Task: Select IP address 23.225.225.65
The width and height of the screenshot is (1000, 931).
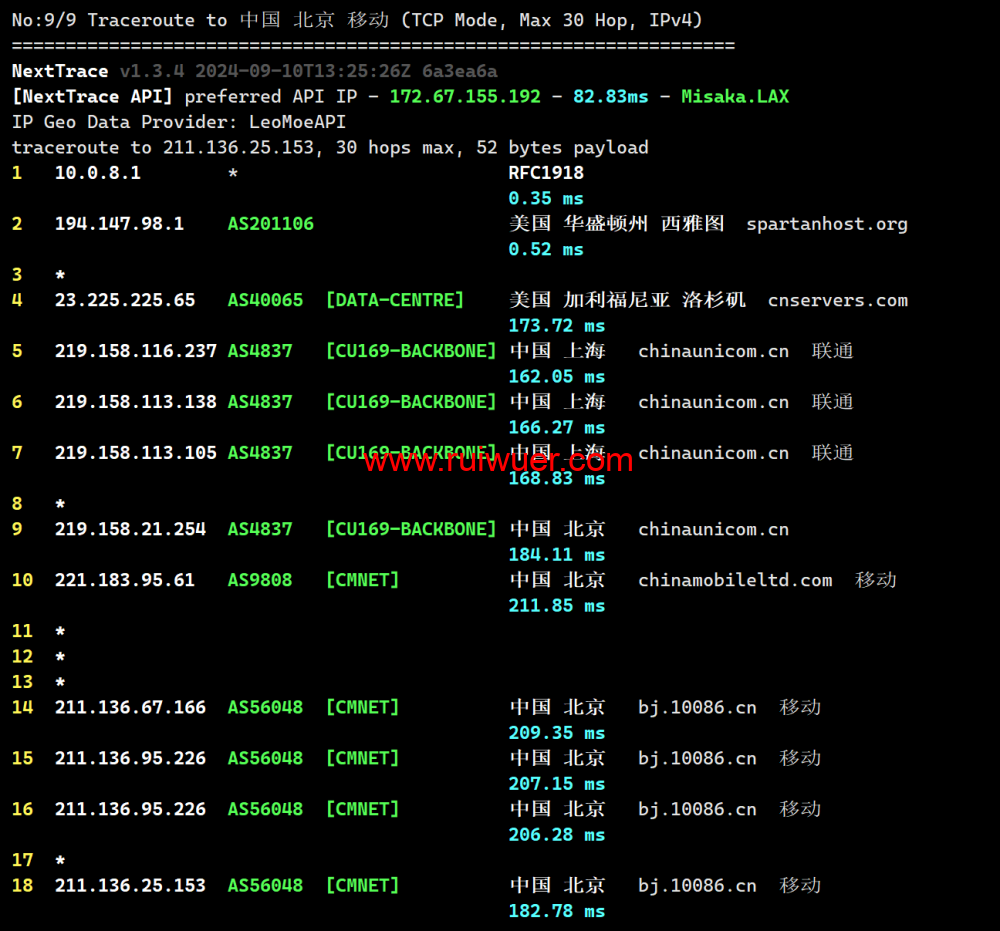Action: (x=125, y=300)
